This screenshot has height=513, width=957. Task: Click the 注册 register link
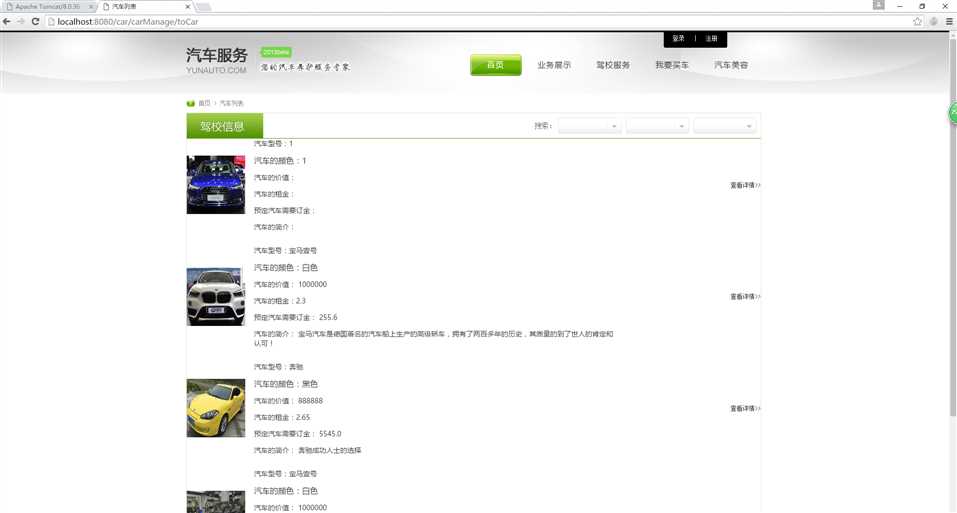tap(712, 38)
